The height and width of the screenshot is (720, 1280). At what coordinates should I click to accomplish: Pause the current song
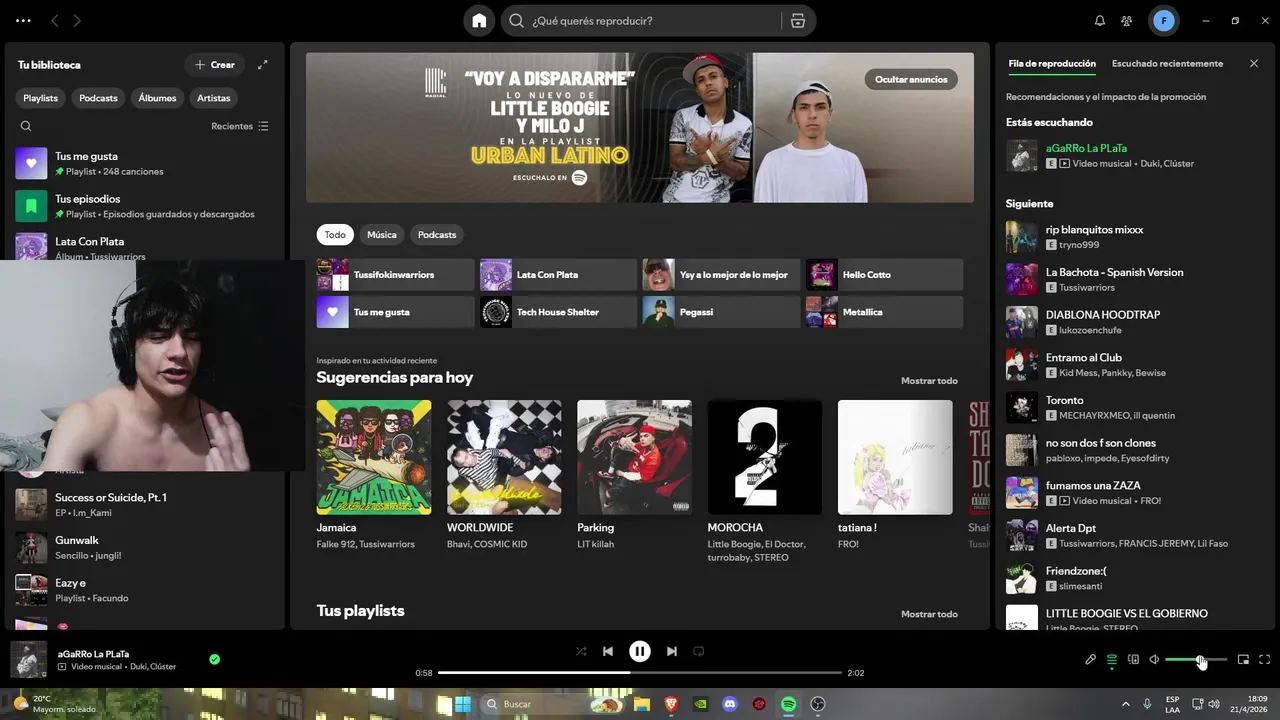[x=640, y=651]
